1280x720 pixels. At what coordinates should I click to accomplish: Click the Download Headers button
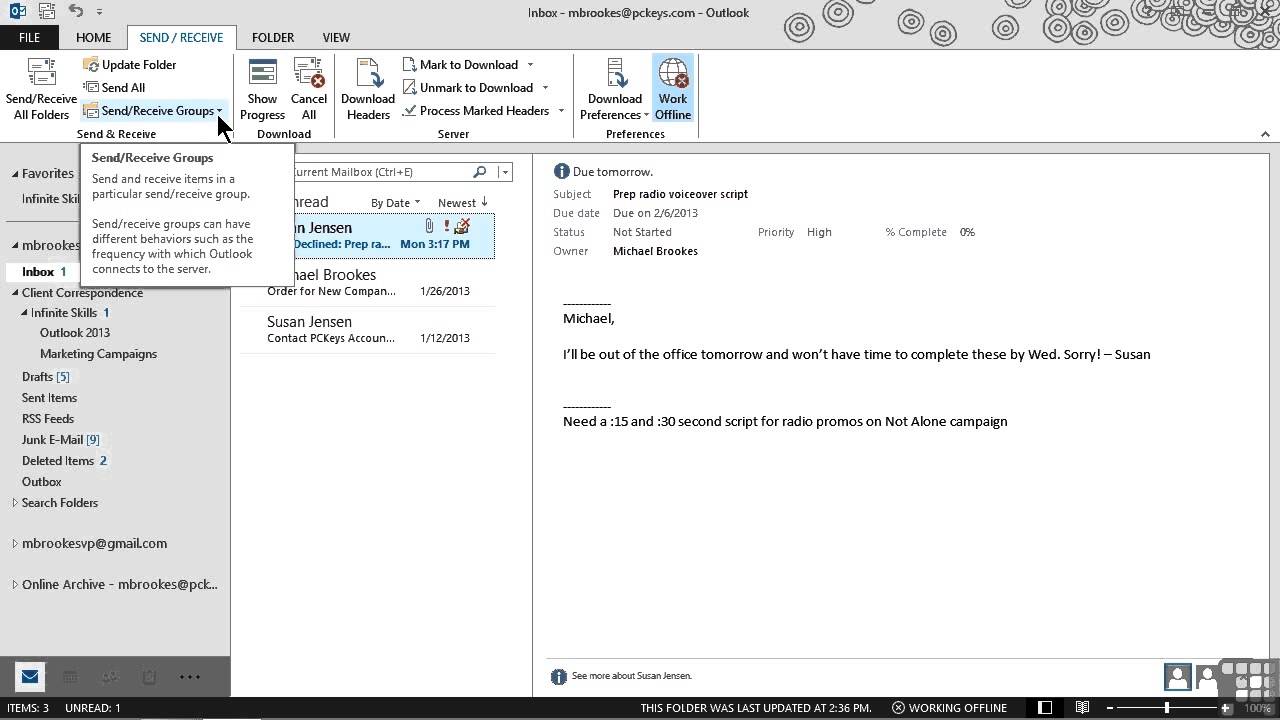tap(368, 89)
